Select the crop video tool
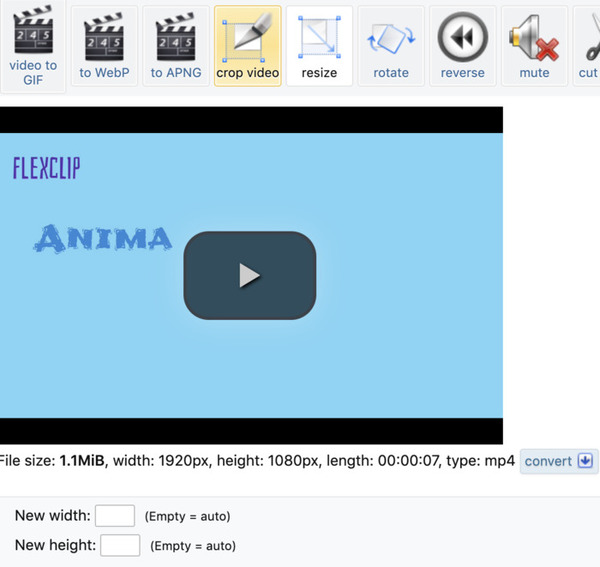 click(248, 46)
